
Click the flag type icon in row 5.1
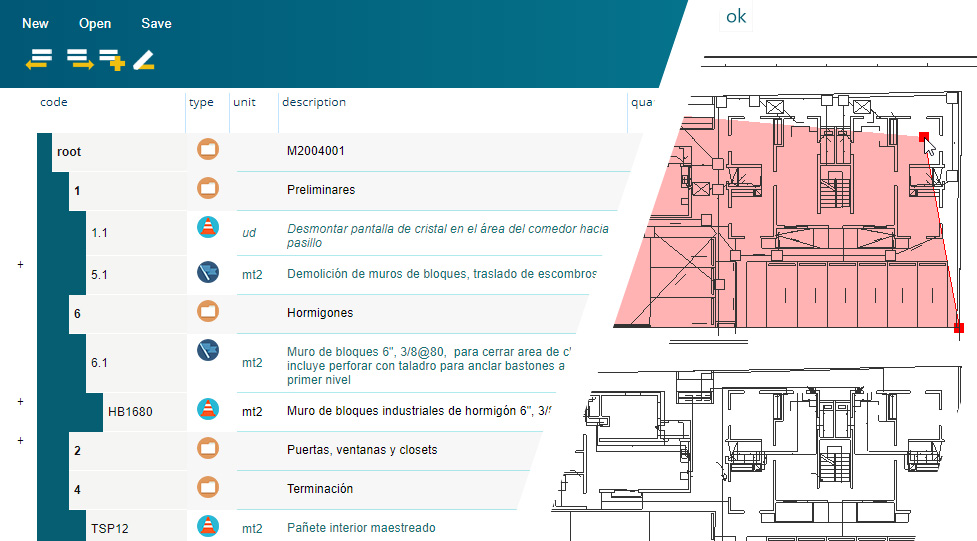(207, 272)
